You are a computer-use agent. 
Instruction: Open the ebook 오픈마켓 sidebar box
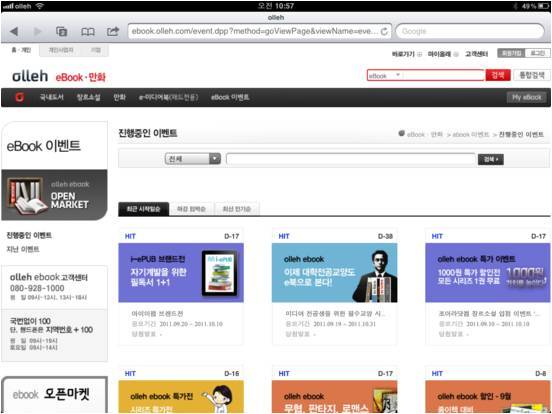coord(55,394)
